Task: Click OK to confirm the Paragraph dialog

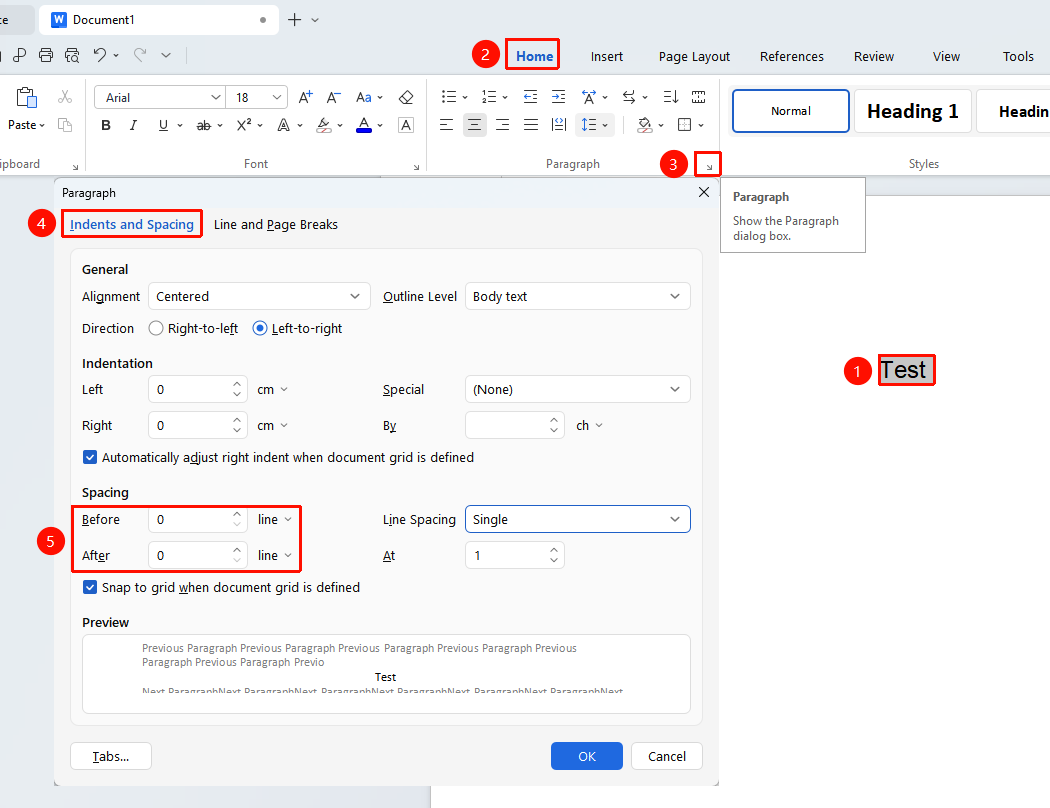Action: (587, 756)
